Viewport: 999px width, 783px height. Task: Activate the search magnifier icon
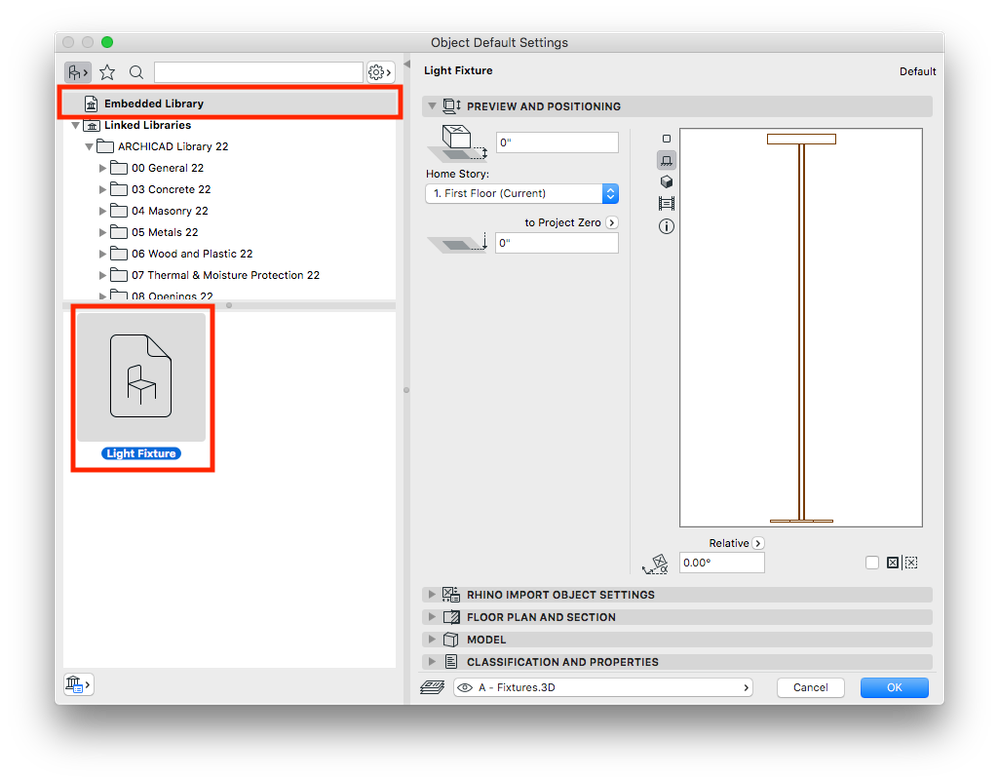pos(136,72)
